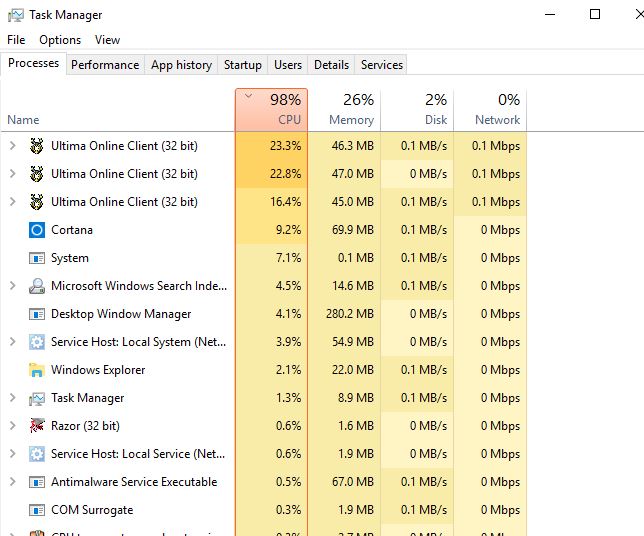644x536 pixels.
Task: Select the Processes tab
Action: (x=33, y=63)
